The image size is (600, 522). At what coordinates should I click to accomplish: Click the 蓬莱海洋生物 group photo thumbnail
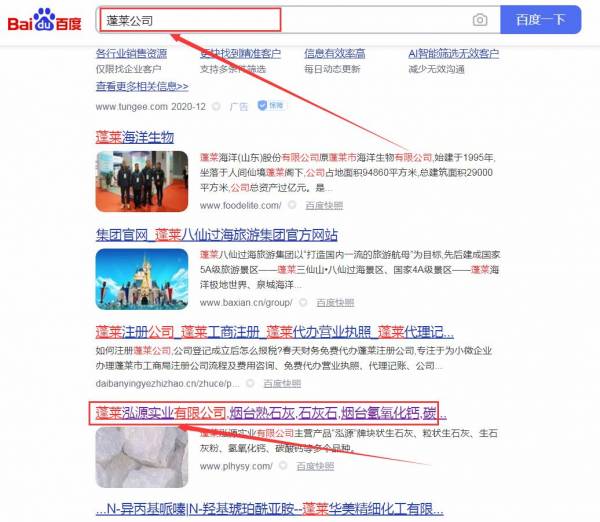tap(141, 180)
